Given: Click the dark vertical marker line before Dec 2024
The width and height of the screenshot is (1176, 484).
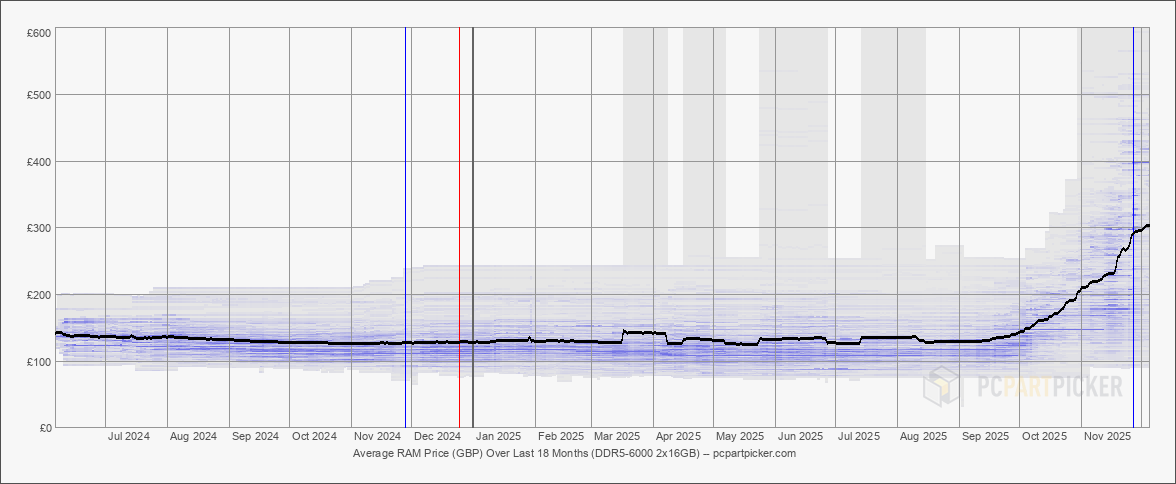Looking at the screenshot, I should 405,200.
